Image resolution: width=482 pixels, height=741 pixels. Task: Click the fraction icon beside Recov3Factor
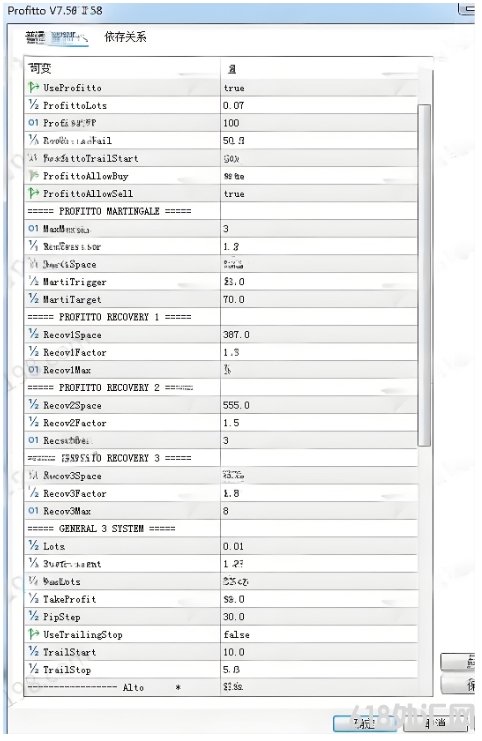pyautogui.click(x=33, y=493)
